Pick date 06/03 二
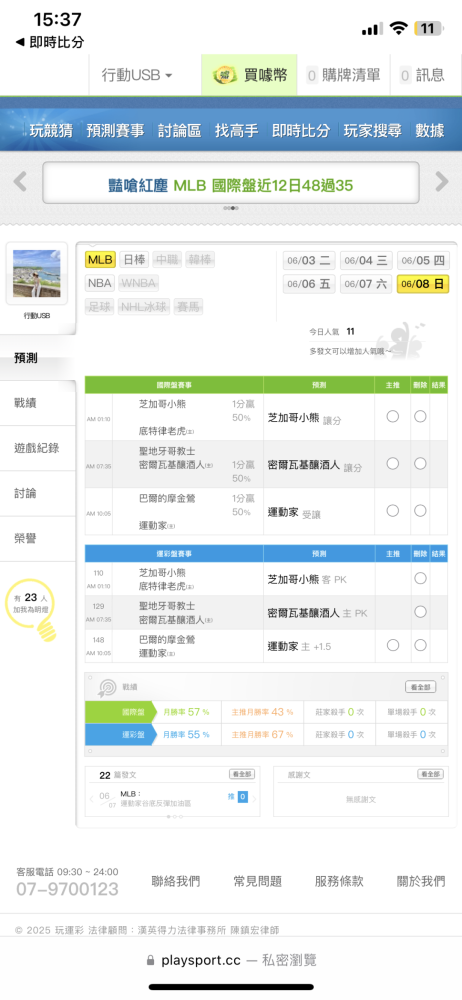The width and height of the screenshot is (462, 1000). click(x=309, y=261)
